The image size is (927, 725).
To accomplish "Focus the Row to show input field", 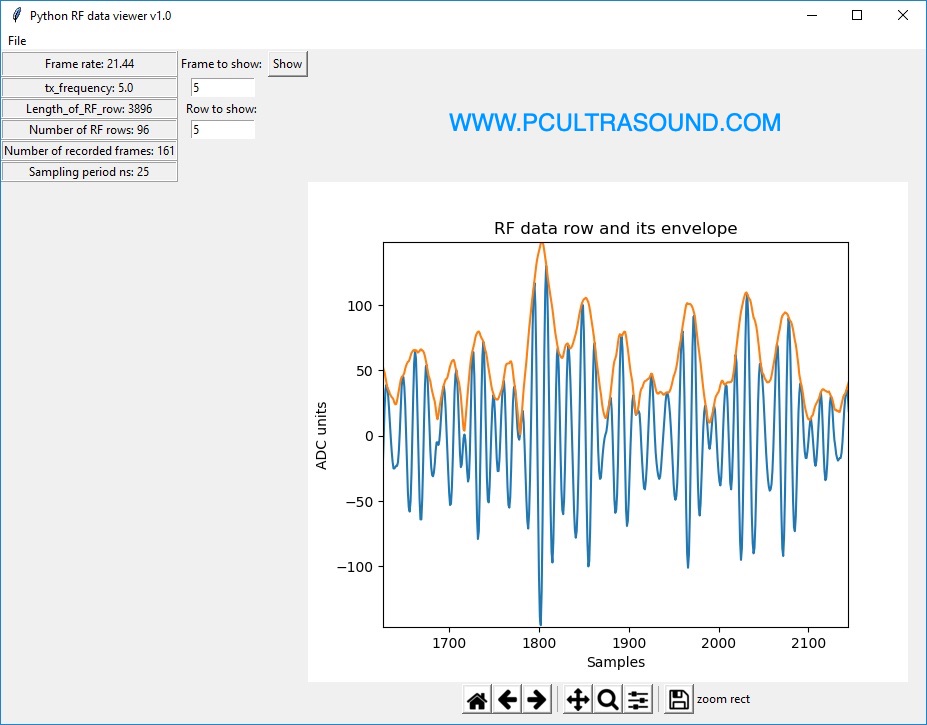I will [x=223, y=130].
